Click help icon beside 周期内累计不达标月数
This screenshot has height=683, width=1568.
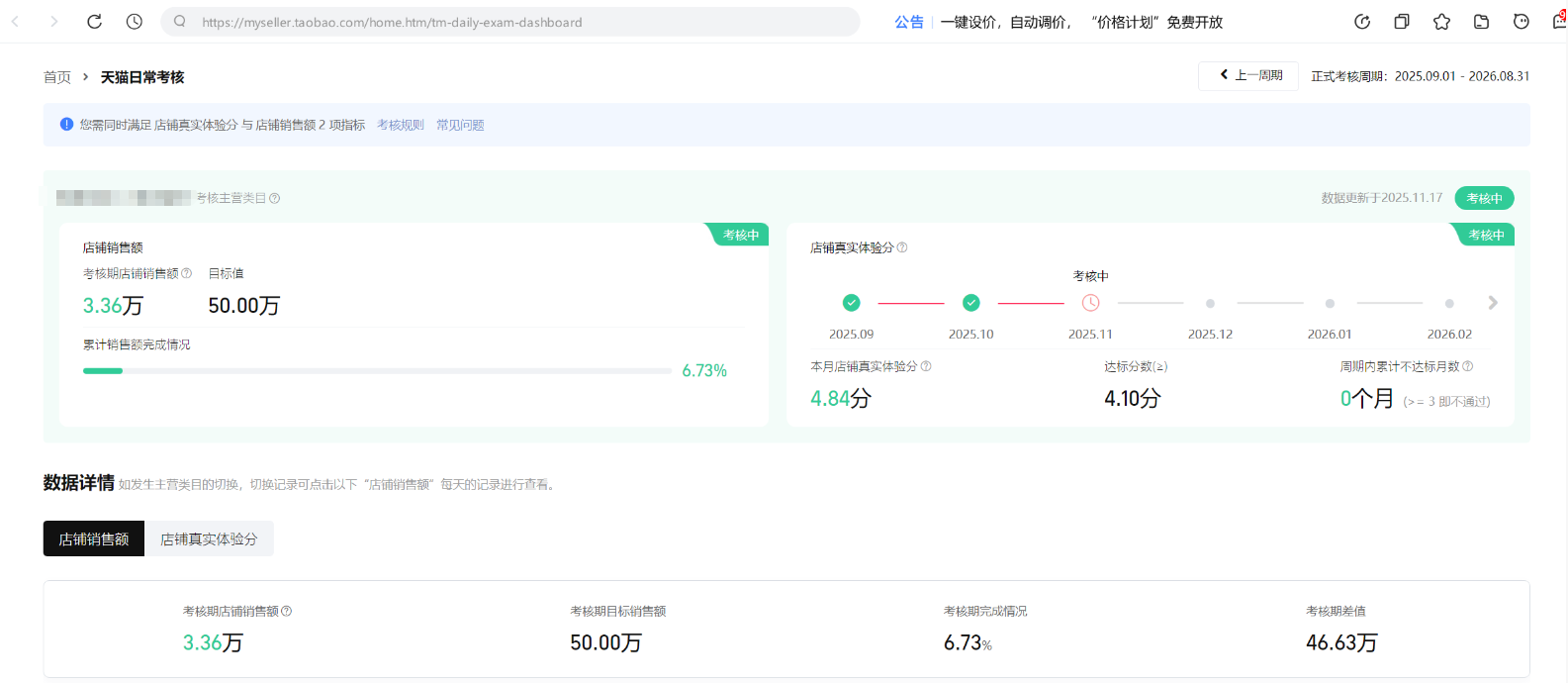pos(1468,366)
